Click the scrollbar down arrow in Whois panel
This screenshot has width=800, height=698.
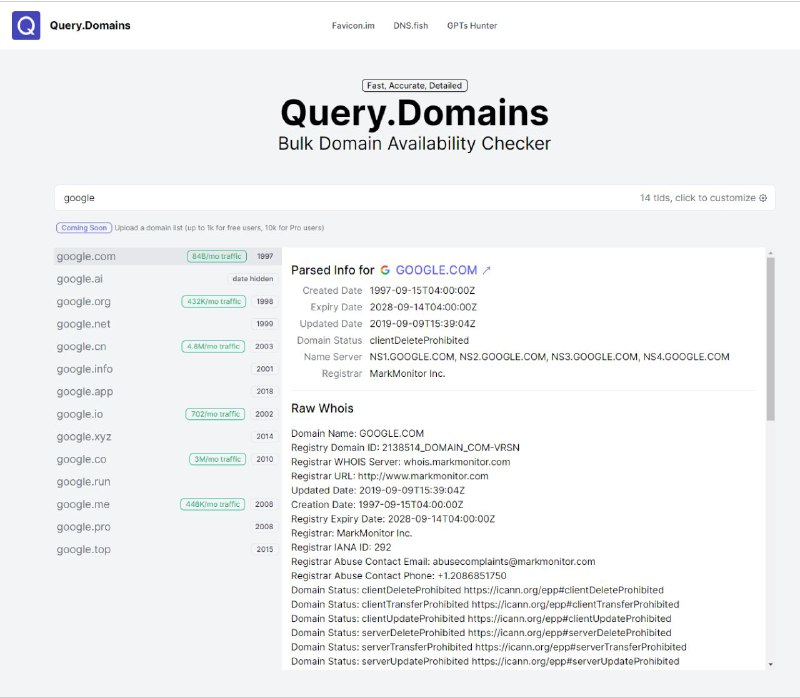coord(770,664)
